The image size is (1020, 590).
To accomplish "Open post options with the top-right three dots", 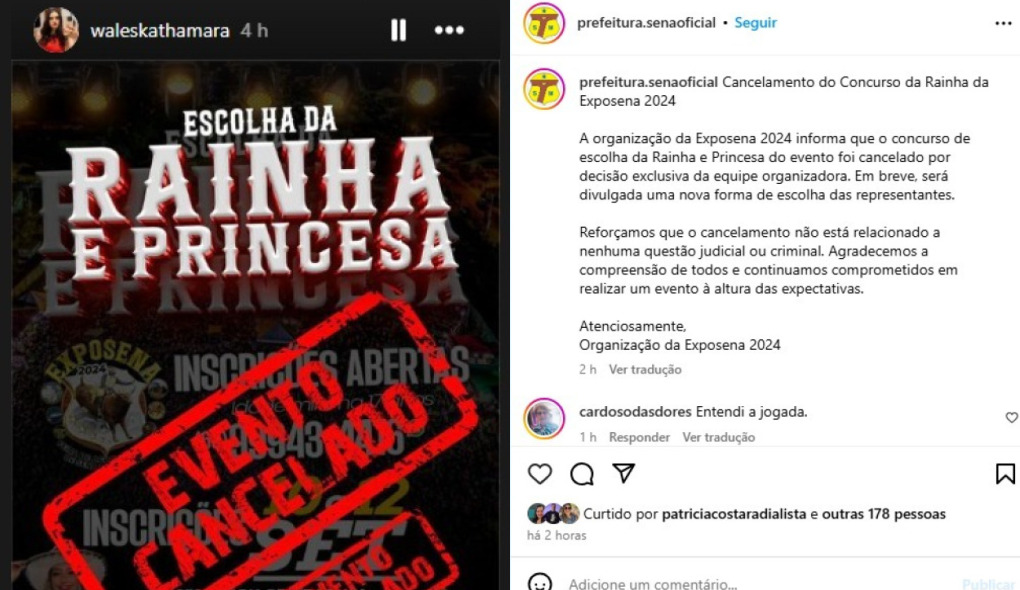I will tap(1003, 23).
